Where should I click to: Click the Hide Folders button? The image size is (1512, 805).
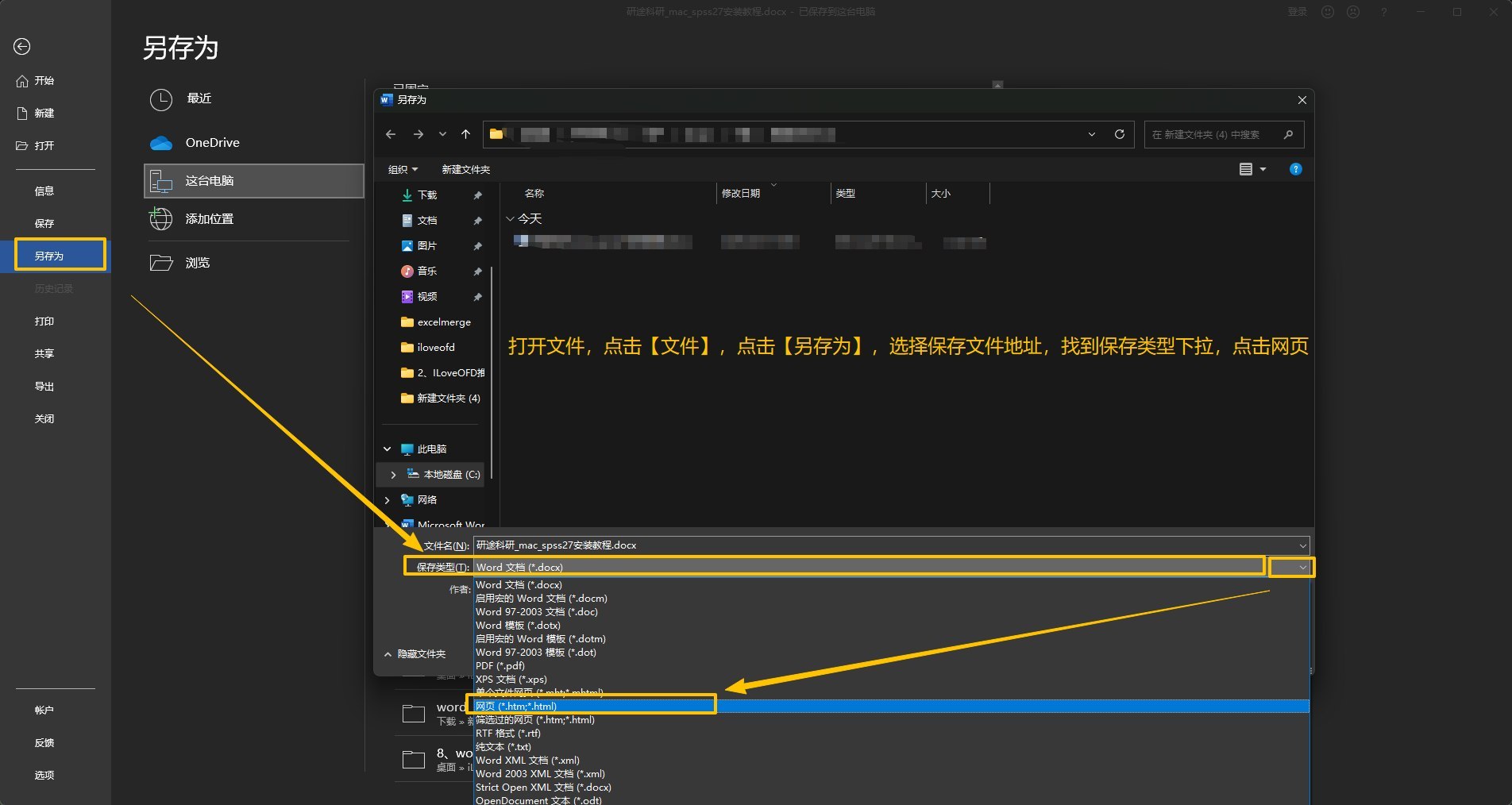click(415, 654)
